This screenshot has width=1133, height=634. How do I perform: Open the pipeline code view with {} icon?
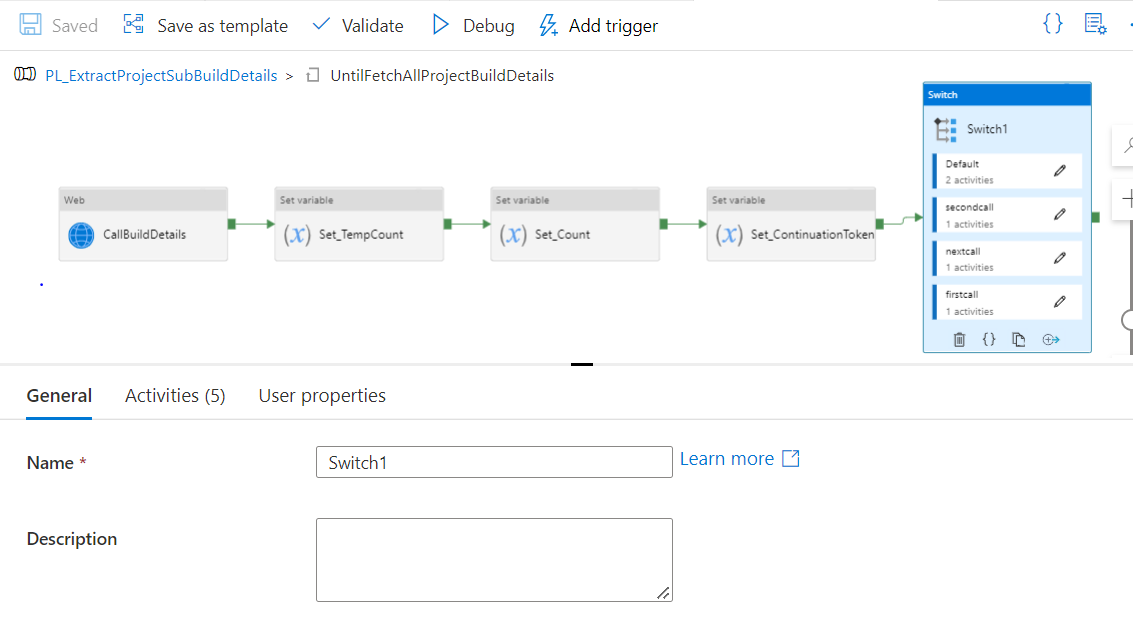[x=1052, y=23]
